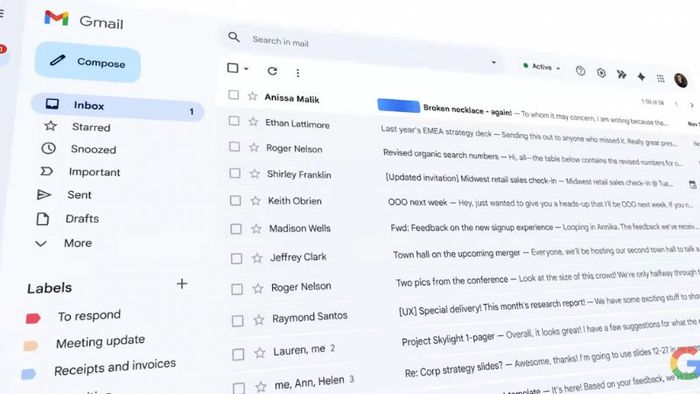Open Revised organic search numbers email

441,154
